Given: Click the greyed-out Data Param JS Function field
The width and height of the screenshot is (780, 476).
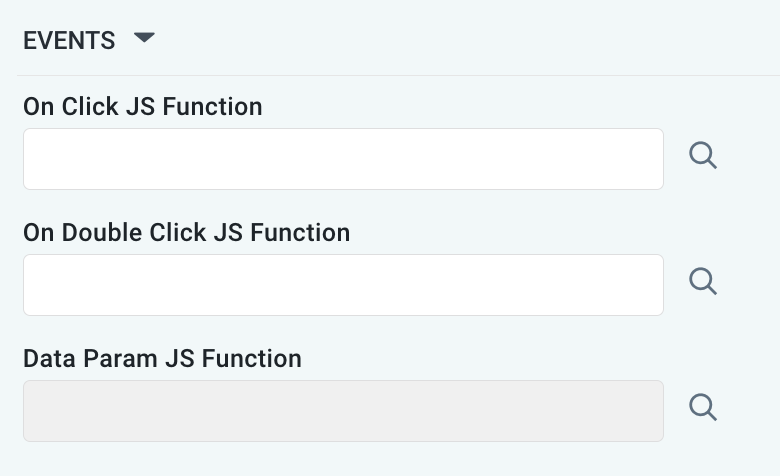Looking at the screenshot, I should pos(343,411).
